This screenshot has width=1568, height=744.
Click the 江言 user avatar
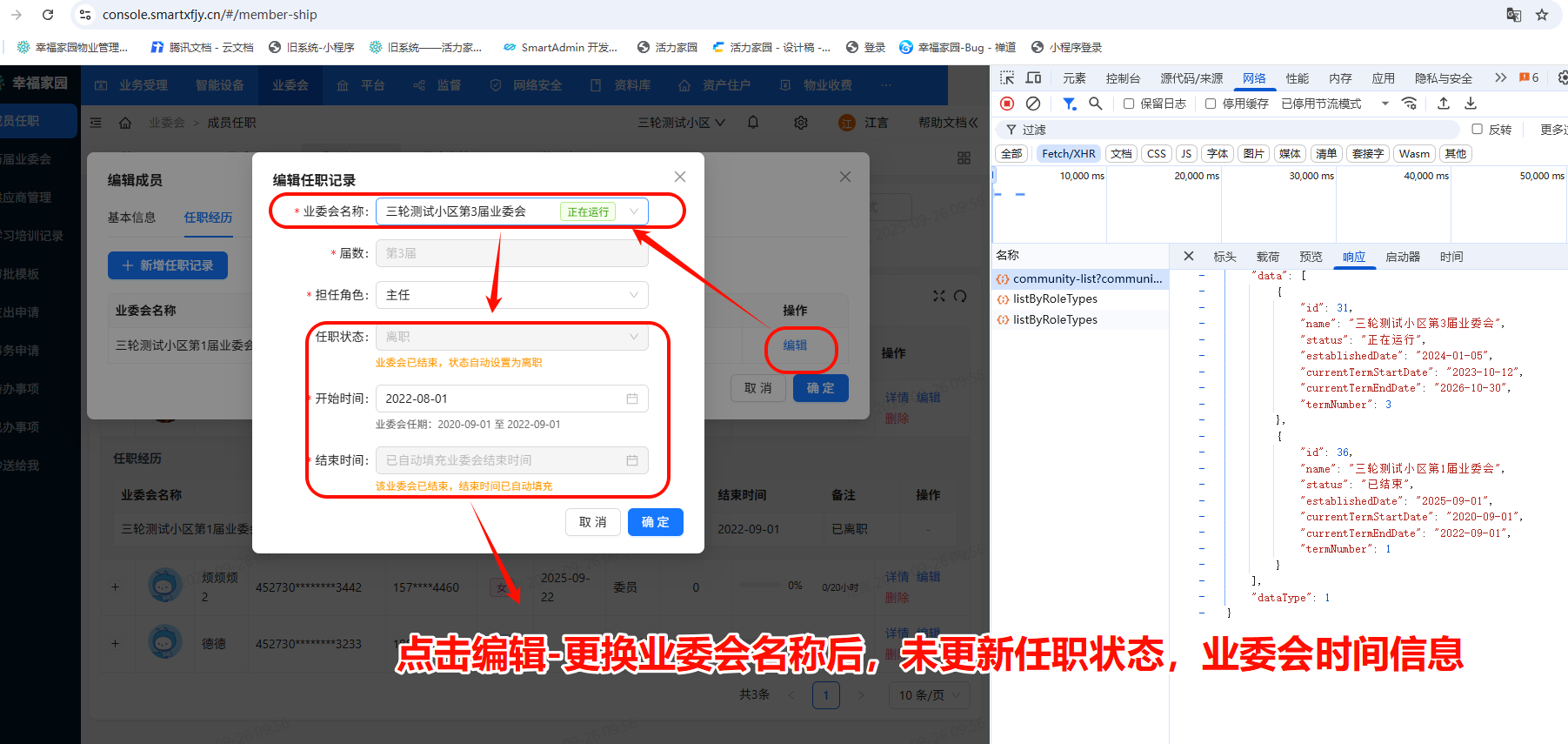(847, 123)
